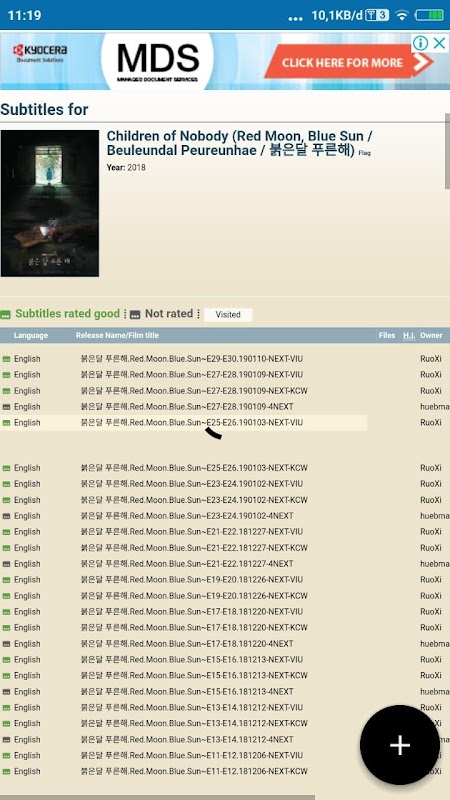Open subtitle E23-E24.190102-NEXT-KCW
Image resolution: width=450 pixels, height=800 pixels.
click(x=194, y=500)
